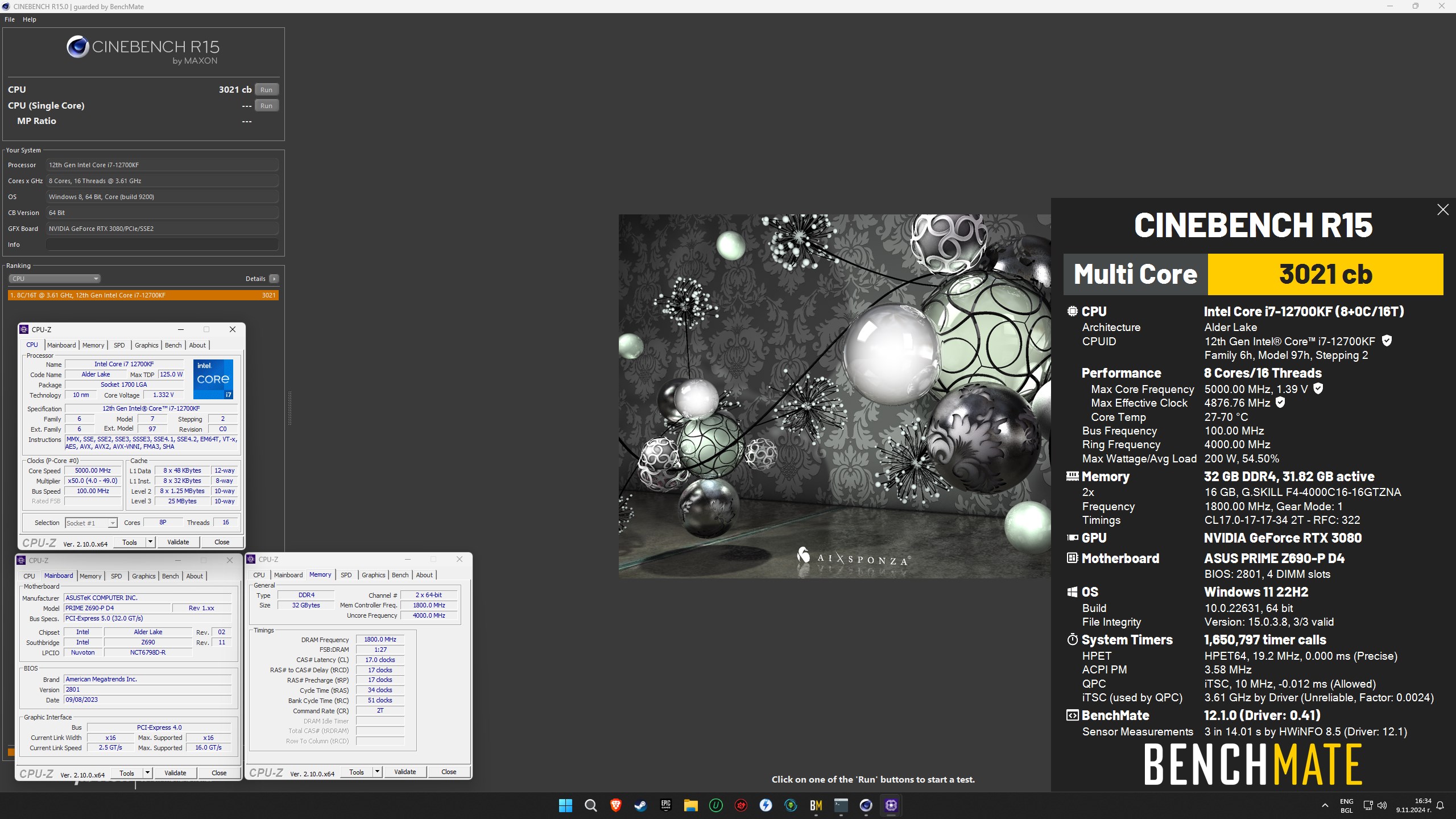
Task: Open CPU tab in CPU-Z Memory window
Action: tap(259, 575)
